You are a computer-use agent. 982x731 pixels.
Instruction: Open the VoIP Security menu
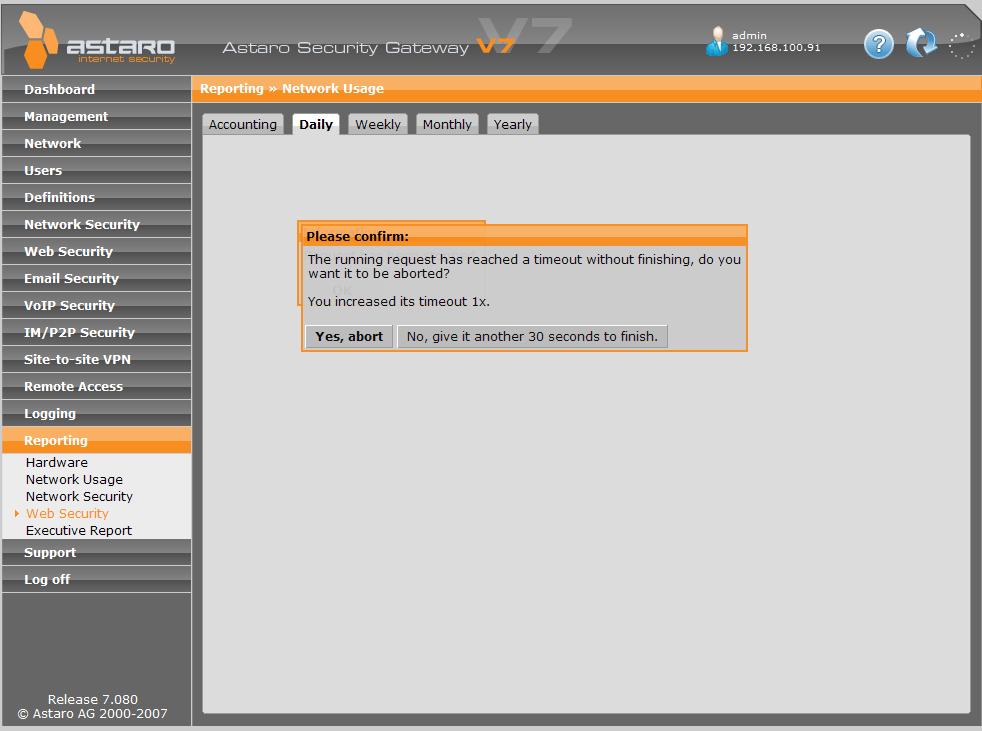96,304
